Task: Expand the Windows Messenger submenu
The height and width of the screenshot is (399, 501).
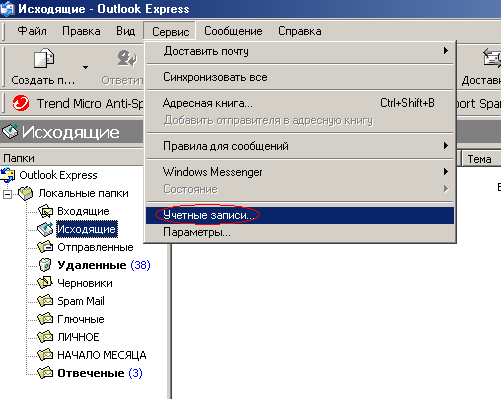Action: click(300, 172)
